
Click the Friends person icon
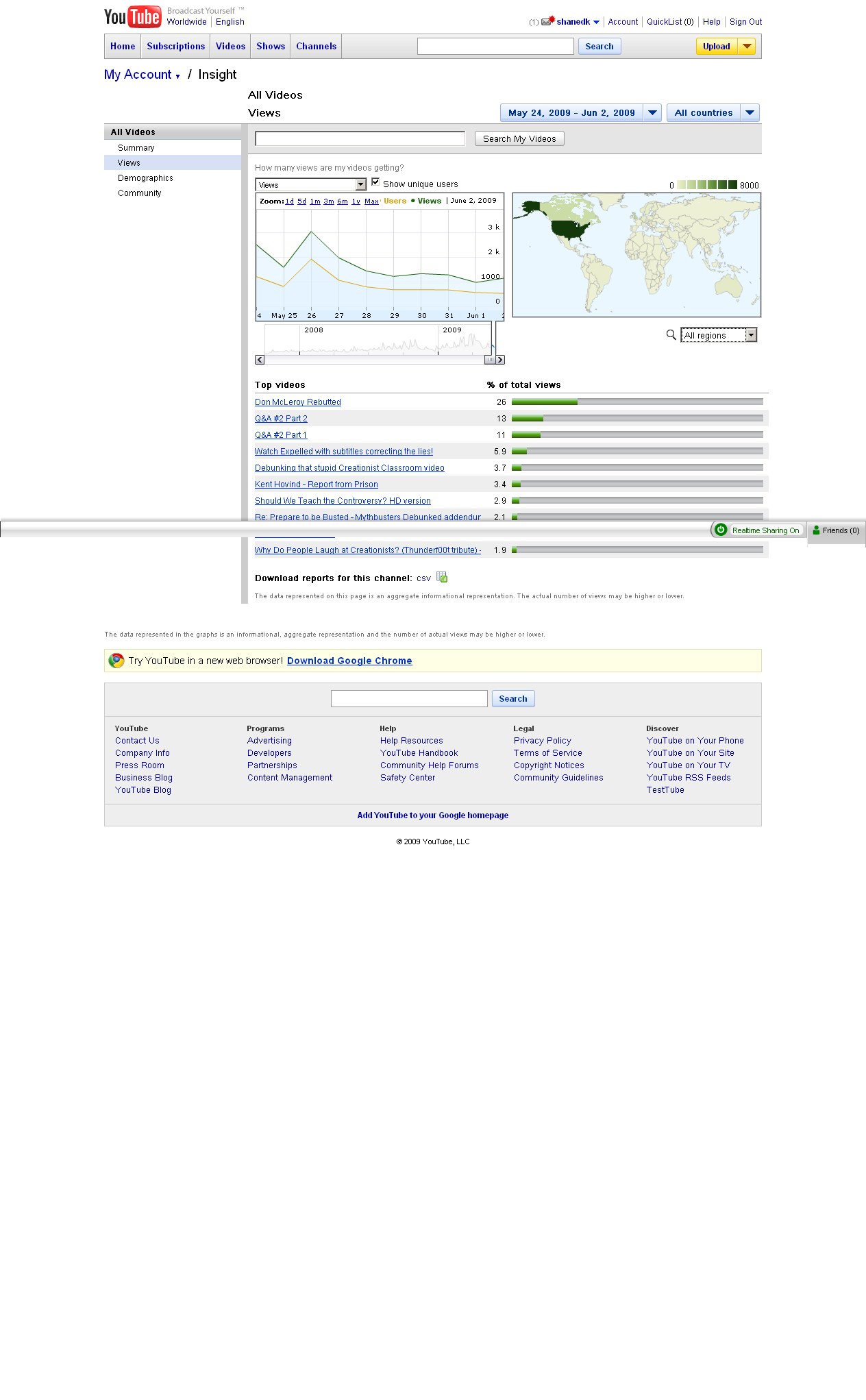point(816,530)
